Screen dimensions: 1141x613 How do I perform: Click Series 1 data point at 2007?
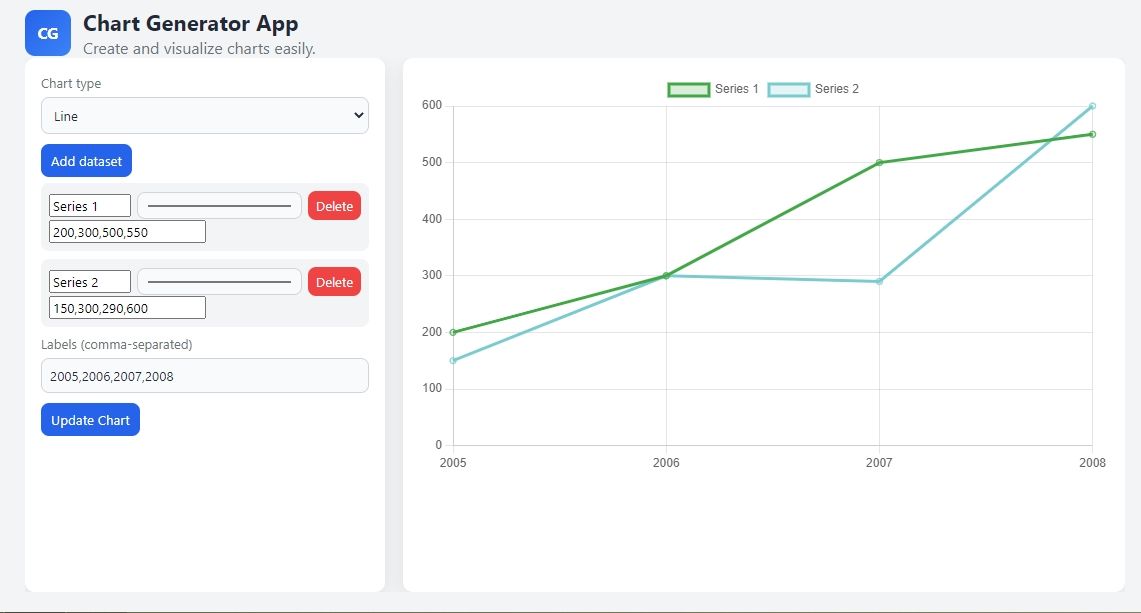tap(879, 162)
